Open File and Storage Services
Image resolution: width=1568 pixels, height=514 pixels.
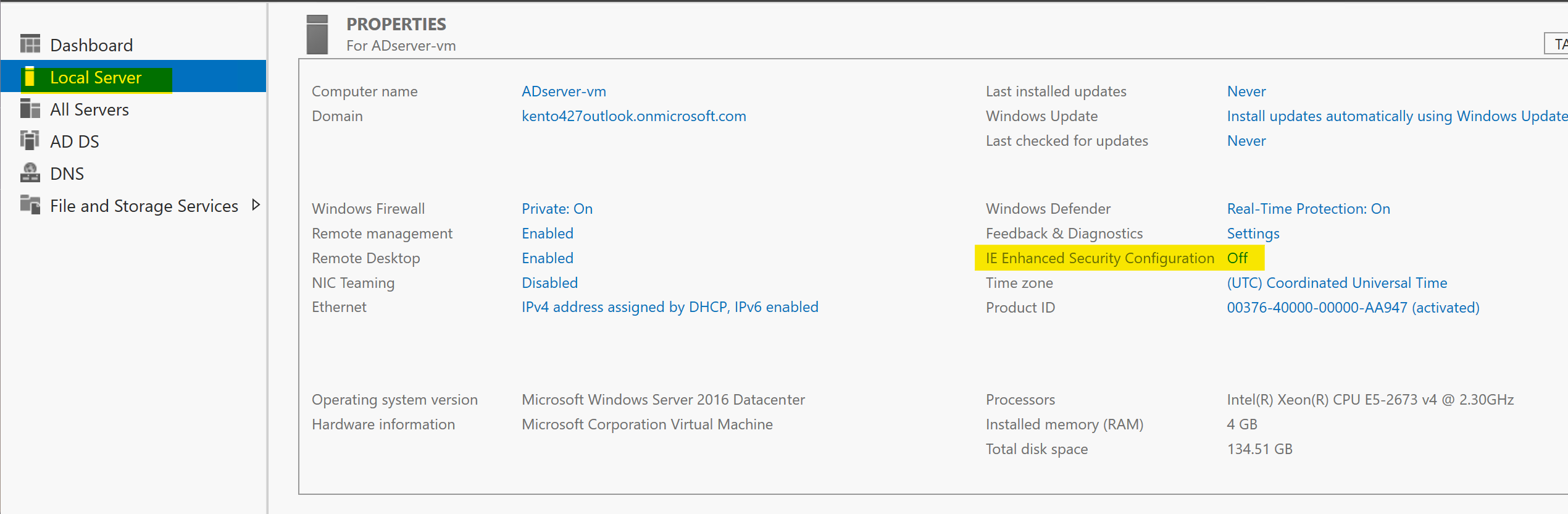144,206
